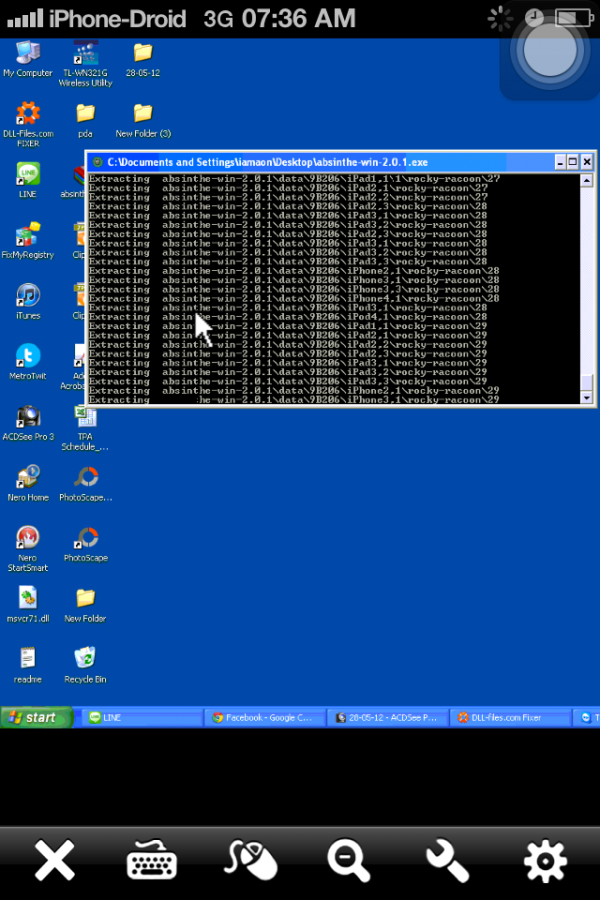Open PhotoScape icon beside Nero StartSmart
The image size is (600, 900).
tap(86, 544)
